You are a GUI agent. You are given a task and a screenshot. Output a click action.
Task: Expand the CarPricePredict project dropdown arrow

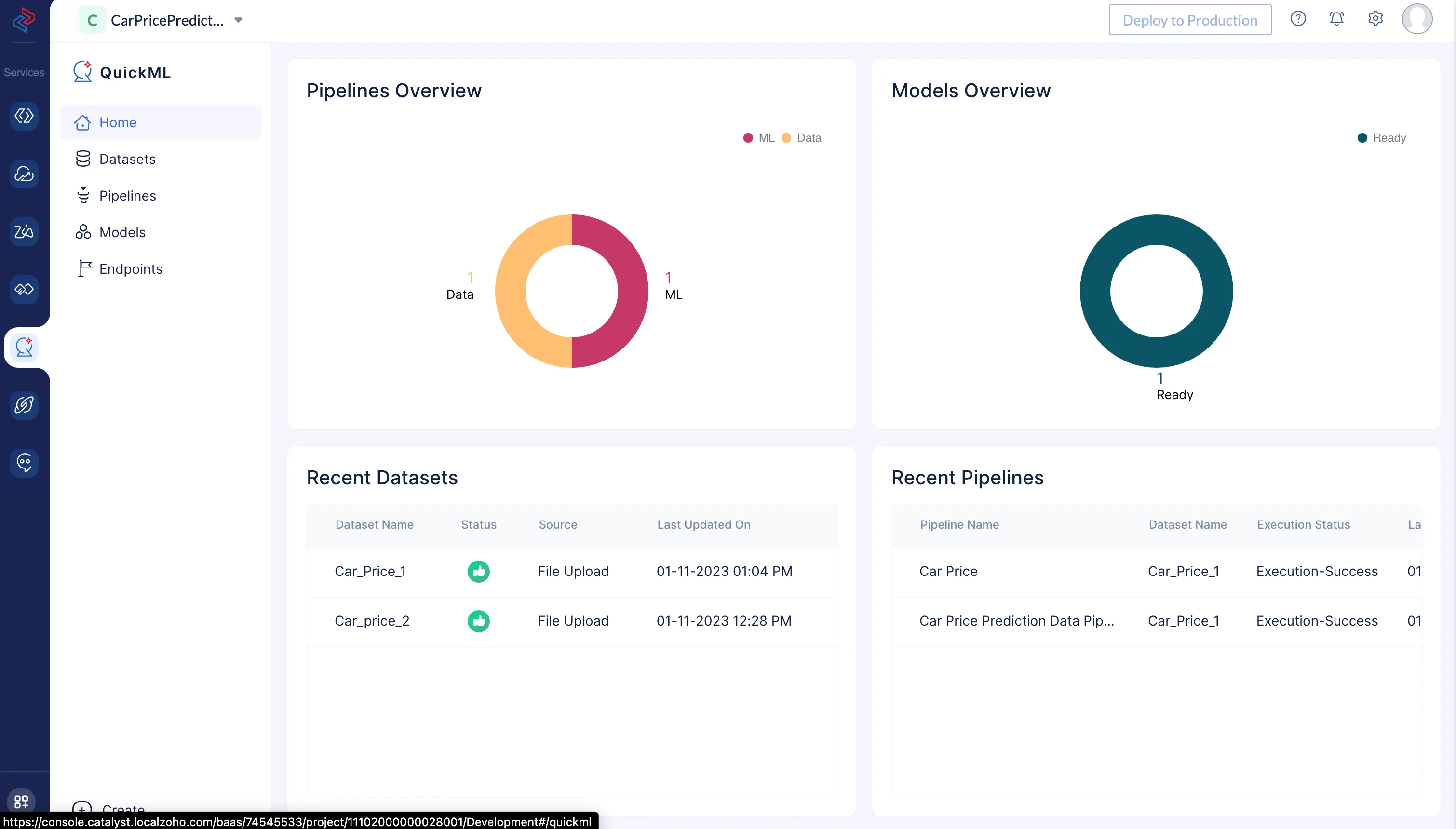[239, 21]
